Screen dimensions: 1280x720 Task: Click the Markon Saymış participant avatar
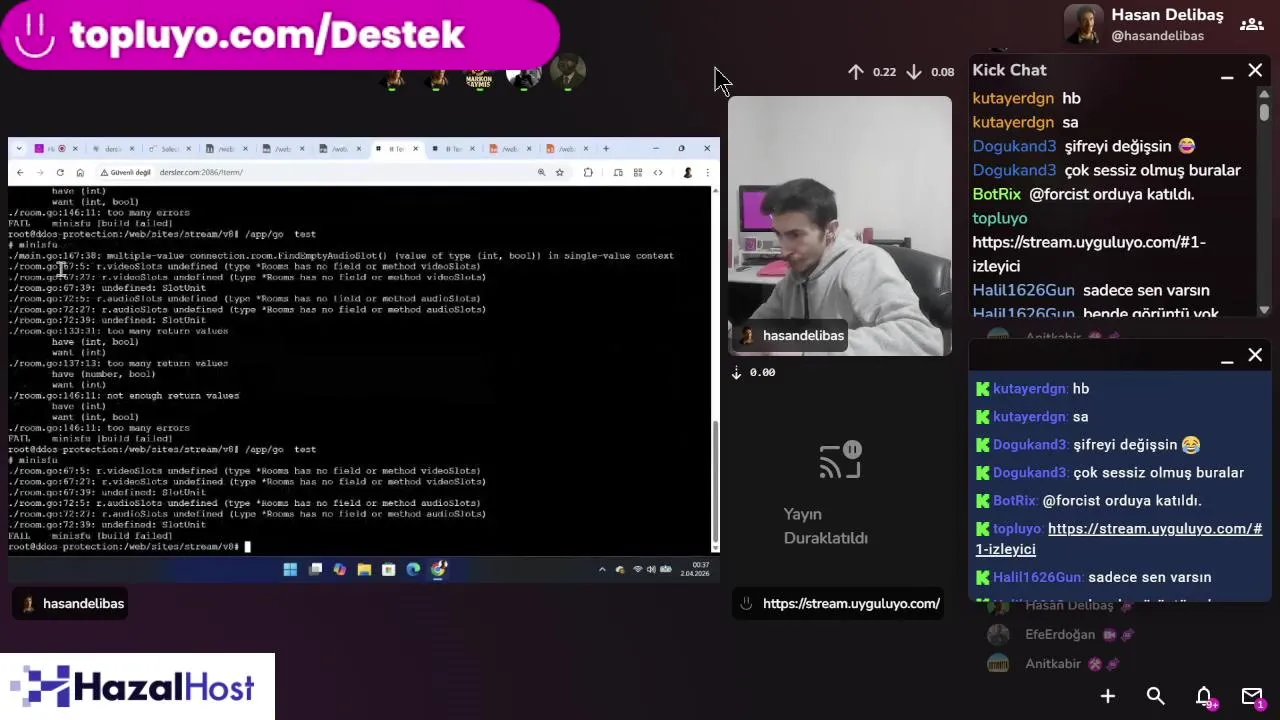(x=479, y=73)
